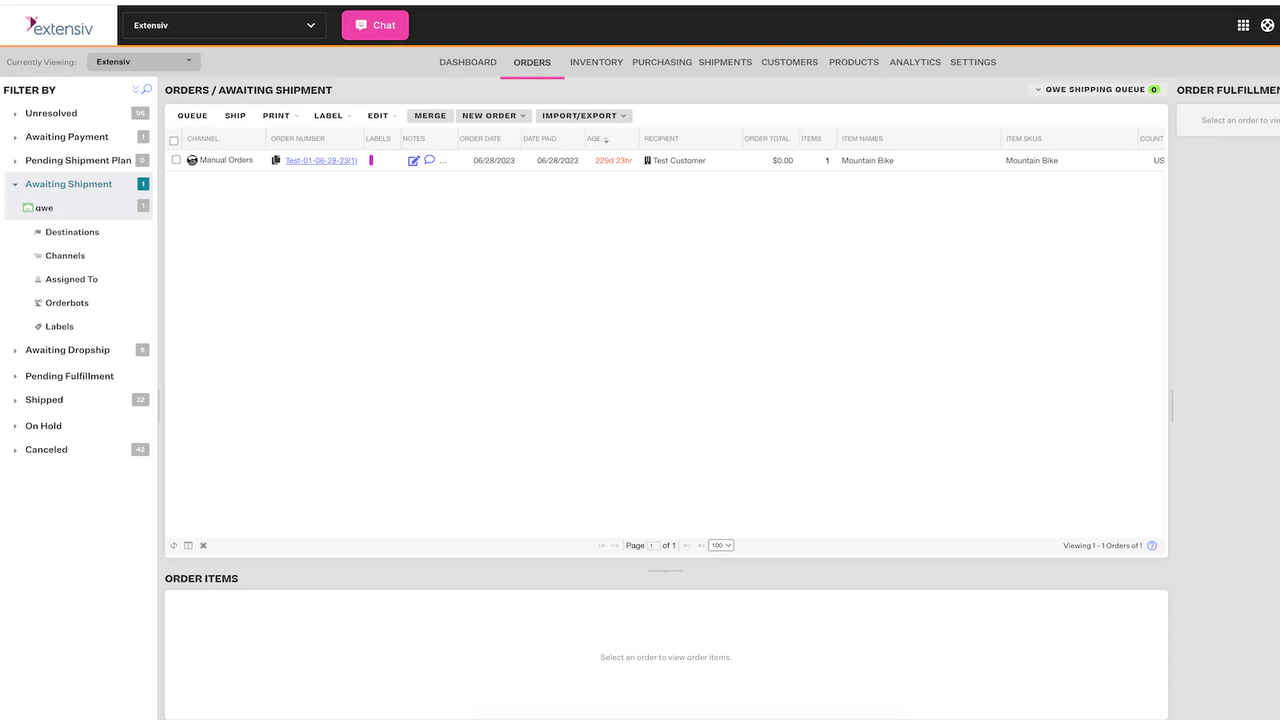Viewport: 1280px width, 720px height.
Task: Tick the checkbox on the Test Customer order row
Action: point(176,160)
